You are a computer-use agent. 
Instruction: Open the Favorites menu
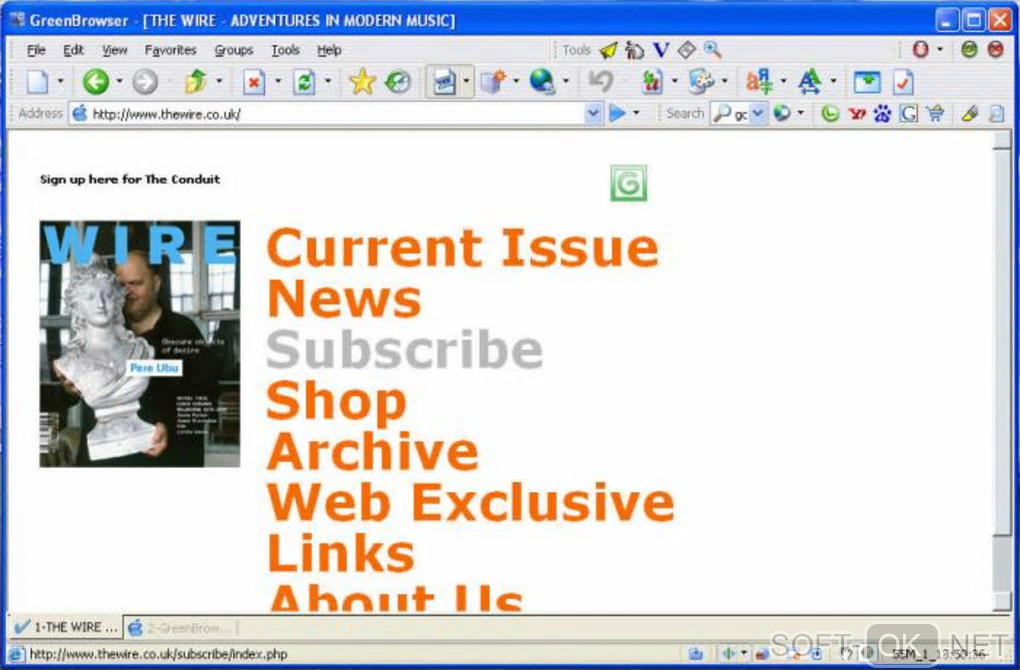170,50
